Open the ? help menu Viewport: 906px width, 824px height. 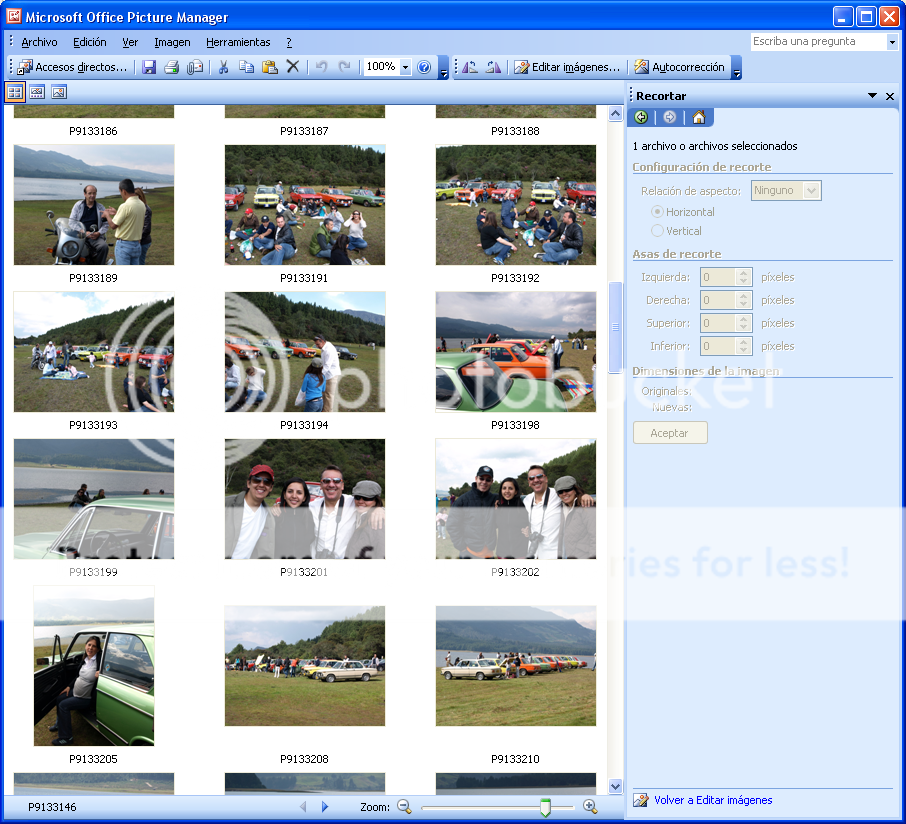[x=289, y=42]
